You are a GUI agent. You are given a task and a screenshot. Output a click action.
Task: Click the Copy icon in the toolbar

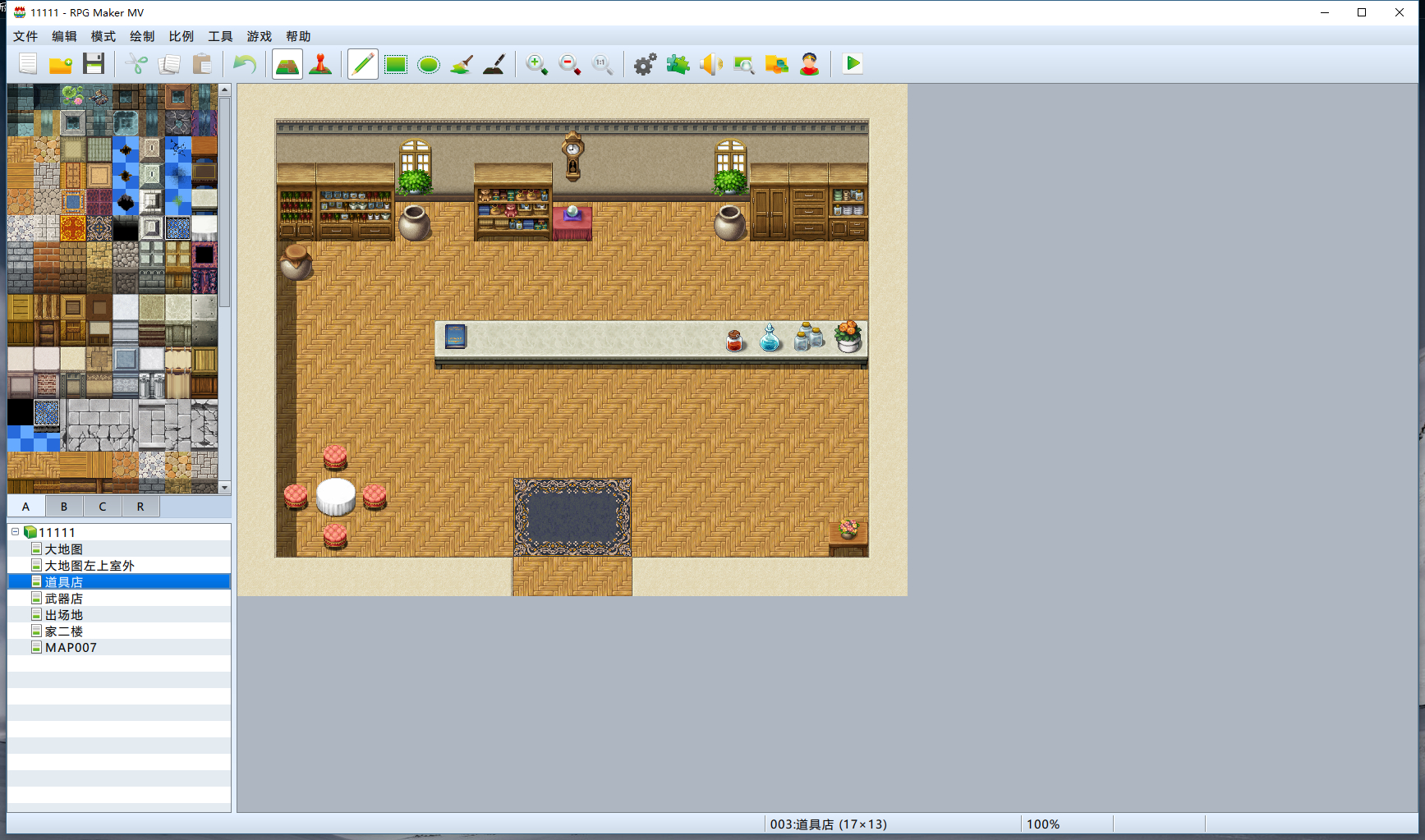[x=169, y=64]
